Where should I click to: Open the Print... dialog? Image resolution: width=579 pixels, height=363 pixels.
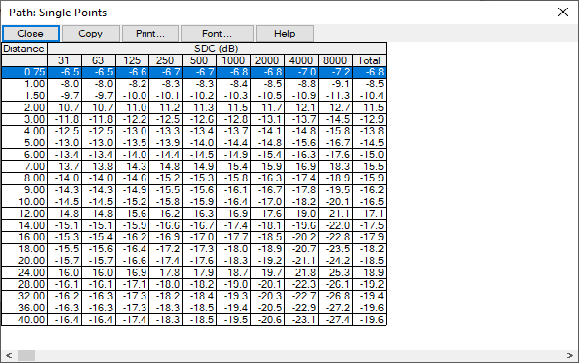point(150,34)
